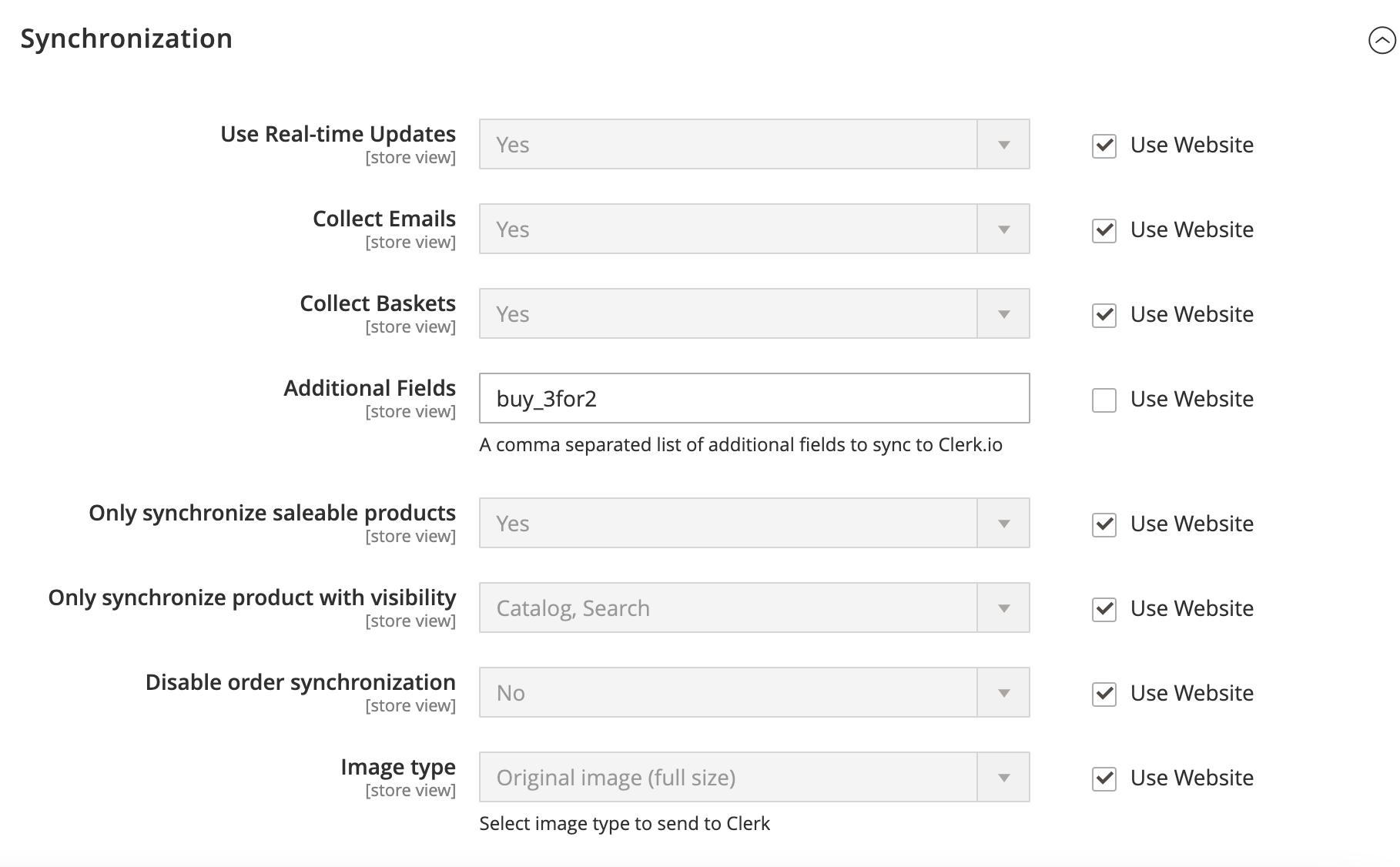The image size is (1400, 867).
Task: Open the Use Real-time Updates dropdown
Action: point(754,145)
